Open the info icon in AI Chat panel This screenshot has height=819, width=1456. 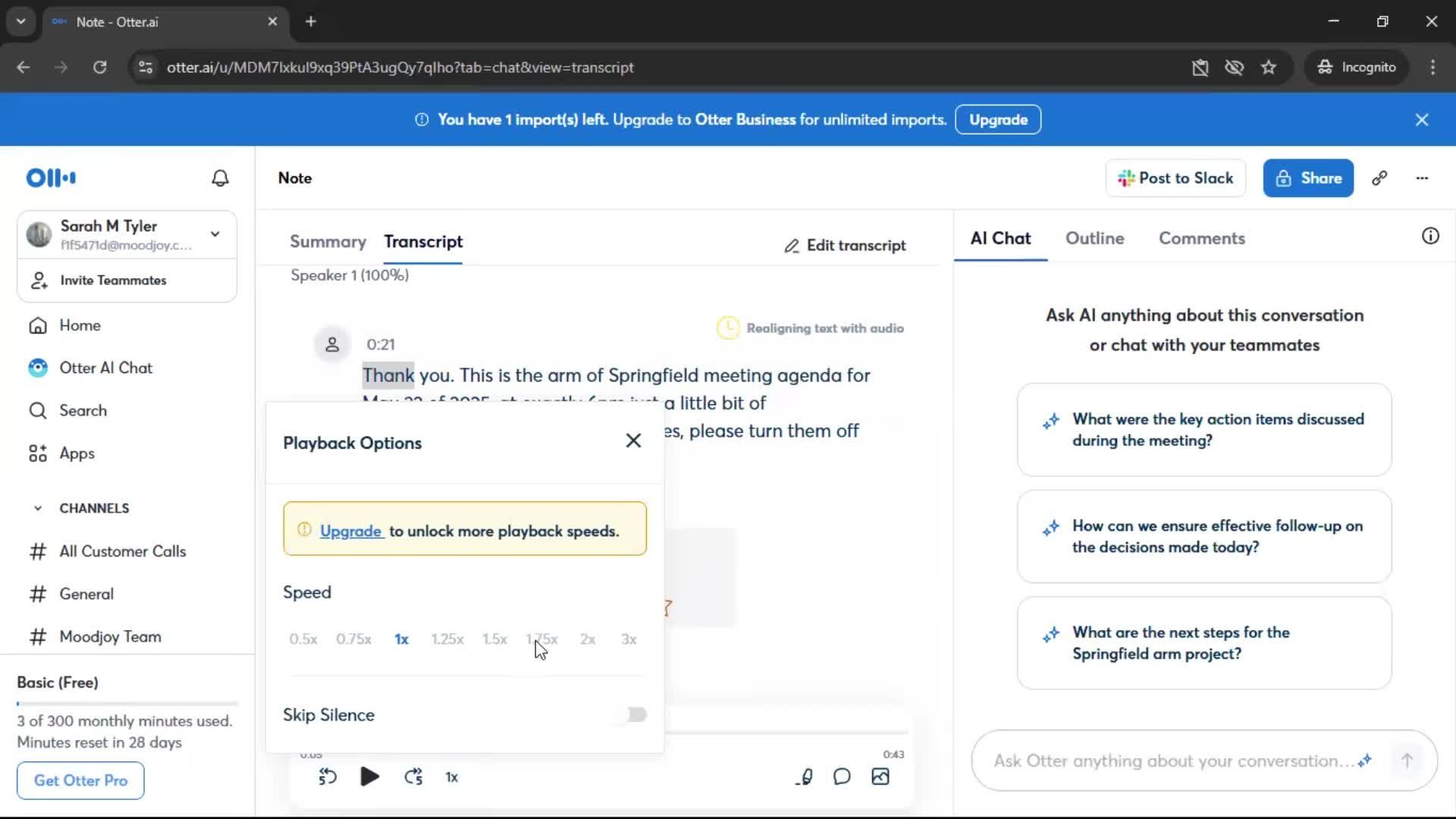click(1430, 236)
